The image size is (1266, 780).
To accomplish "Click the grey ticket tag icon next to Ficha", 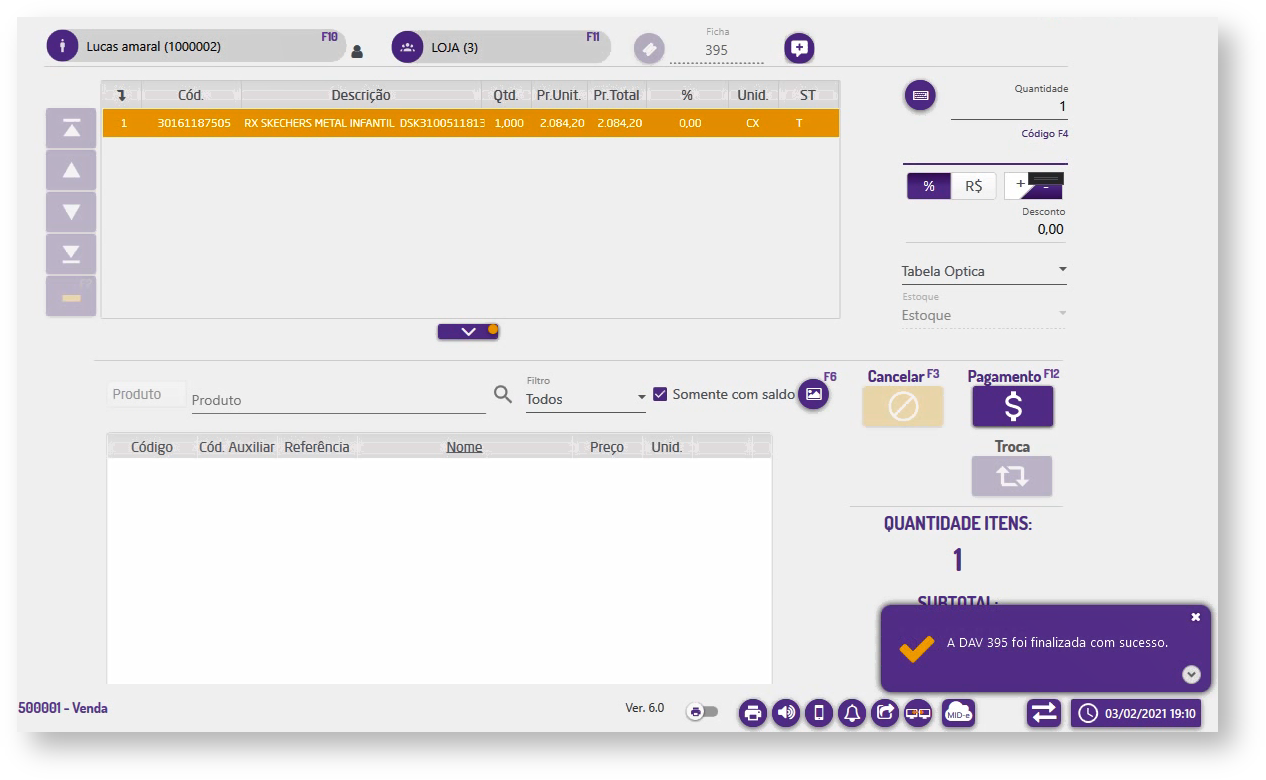I will click(x=649, y=48).
